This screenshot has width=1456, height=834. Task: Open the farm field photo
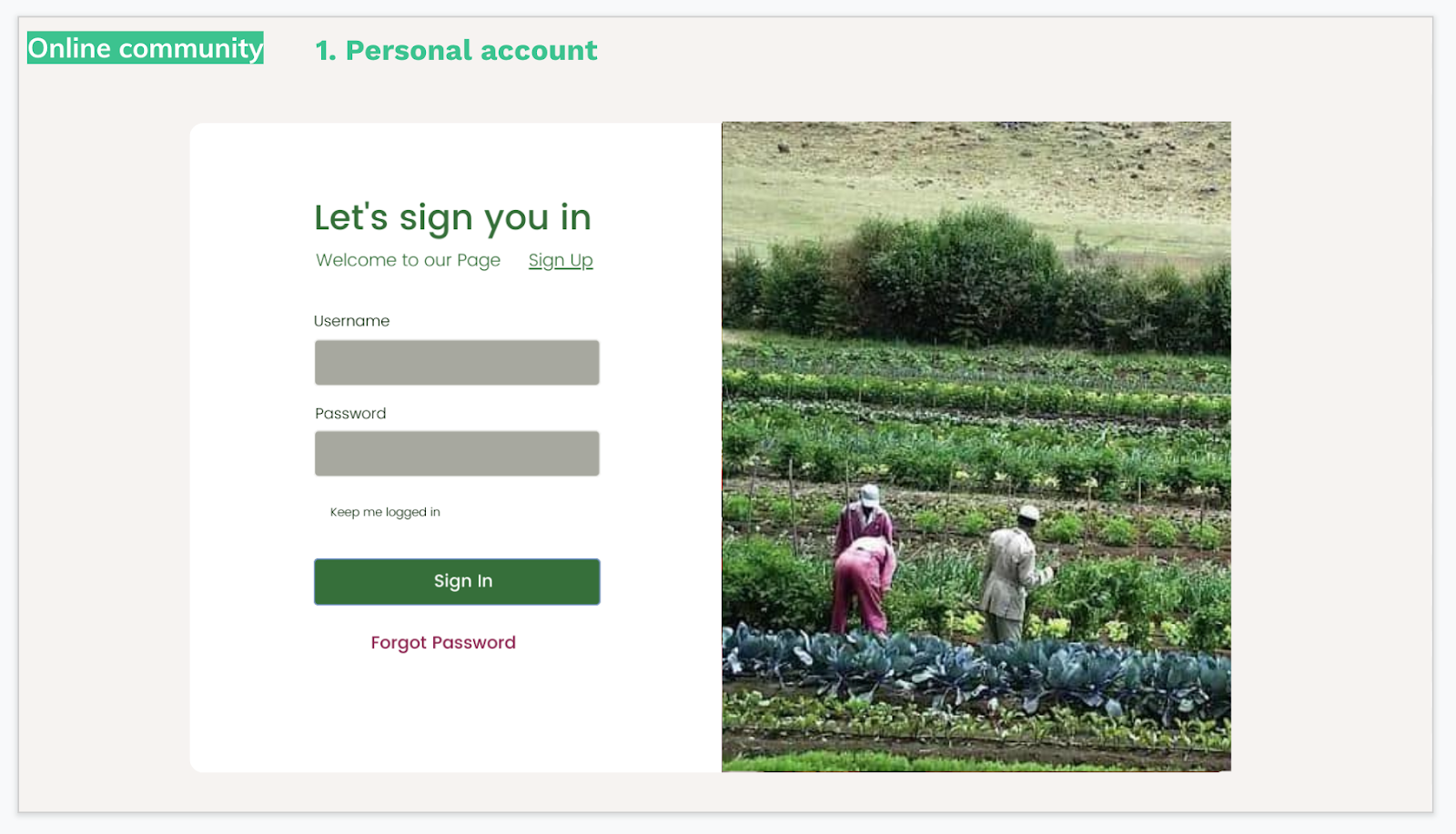tap(976, 447)
